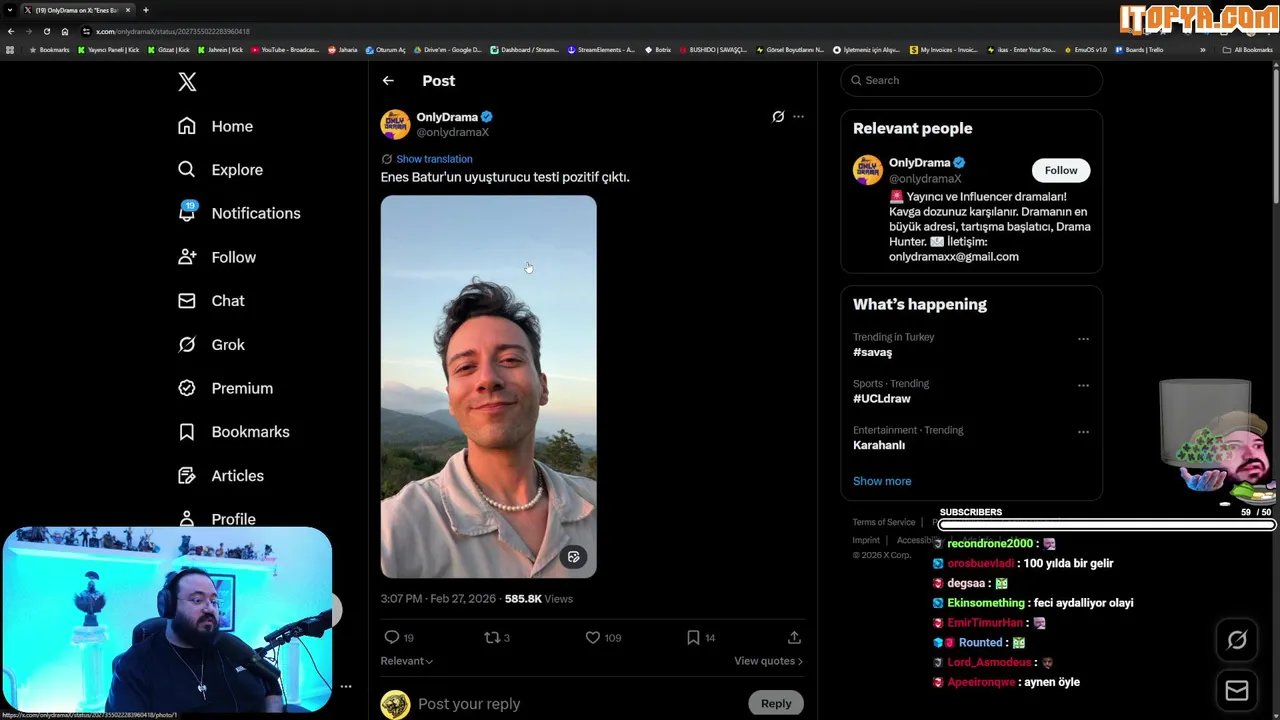Screen dimensions: 1280x720
Task: Open the Explore section
Action: [220, 170]
